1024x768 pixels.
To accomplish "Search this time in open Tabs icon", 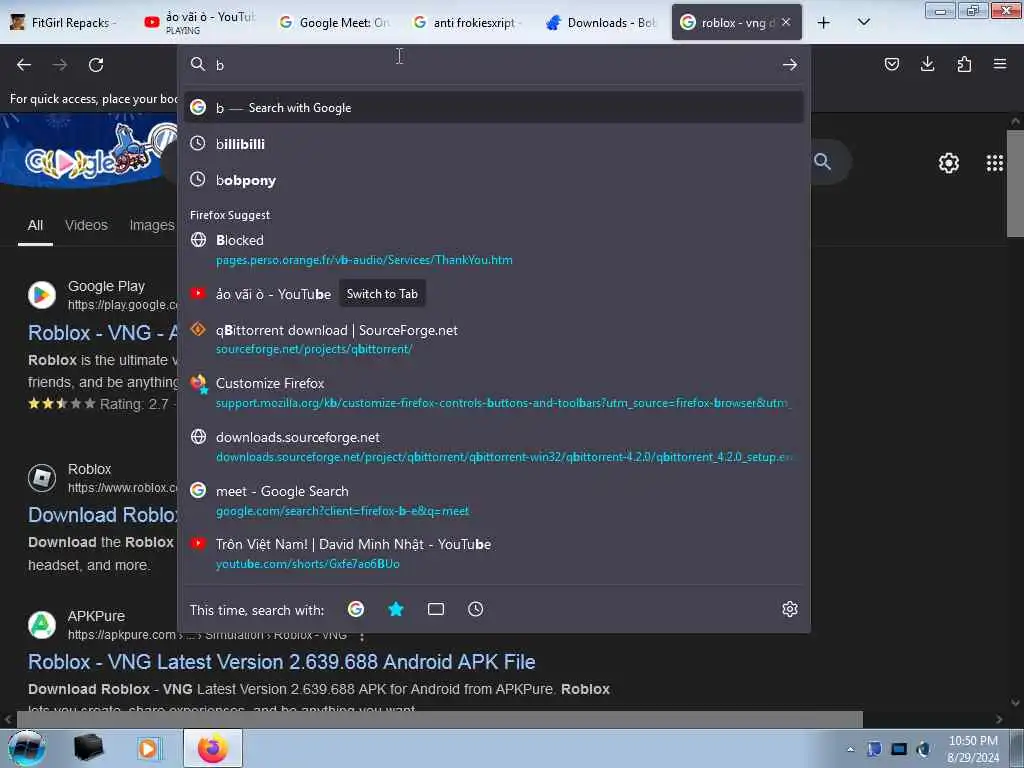I will [x=436, y=609].
